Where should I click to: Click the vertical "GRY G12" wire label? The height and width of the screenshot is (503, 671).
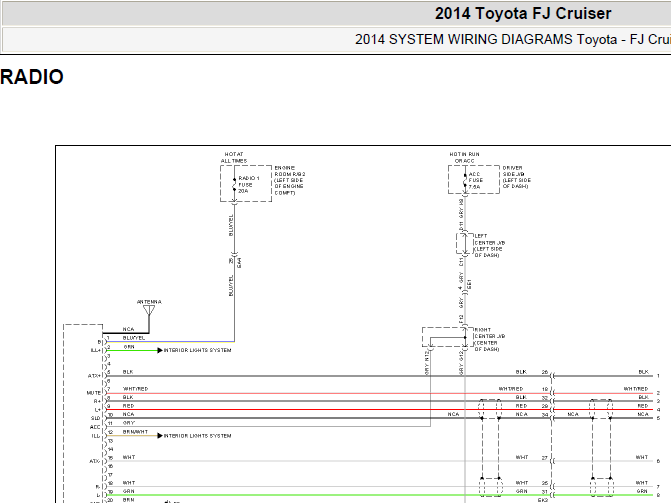pyautogui.click(x=461, y=363)
